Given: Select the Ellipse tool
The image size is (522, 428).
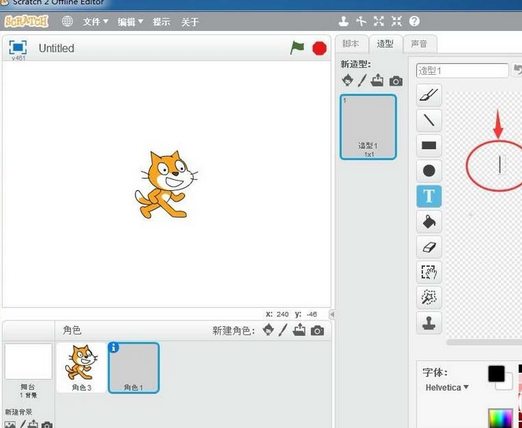Looking at the screenshot, I should 429,171.
